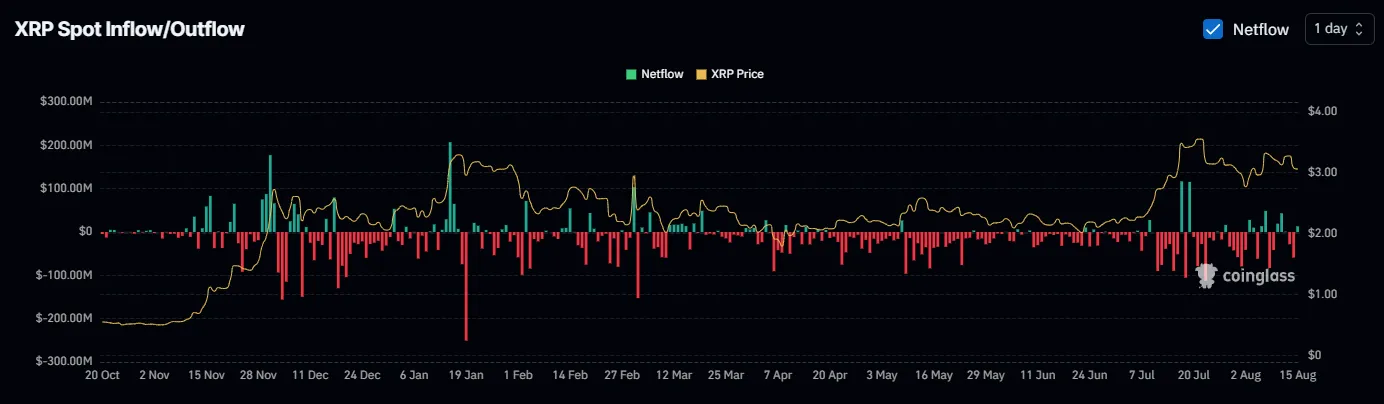Hide the XRP Price series via legend label

[737, 74]
